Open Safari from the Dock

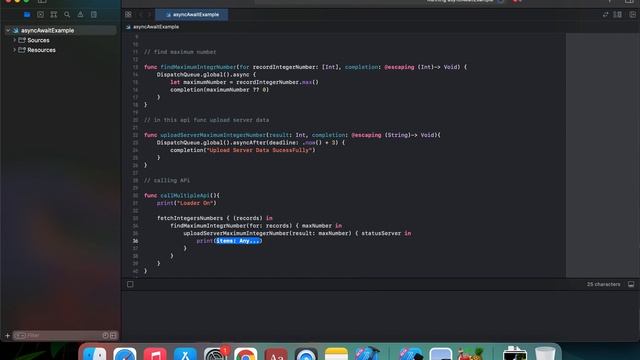[x=125, y=354]
